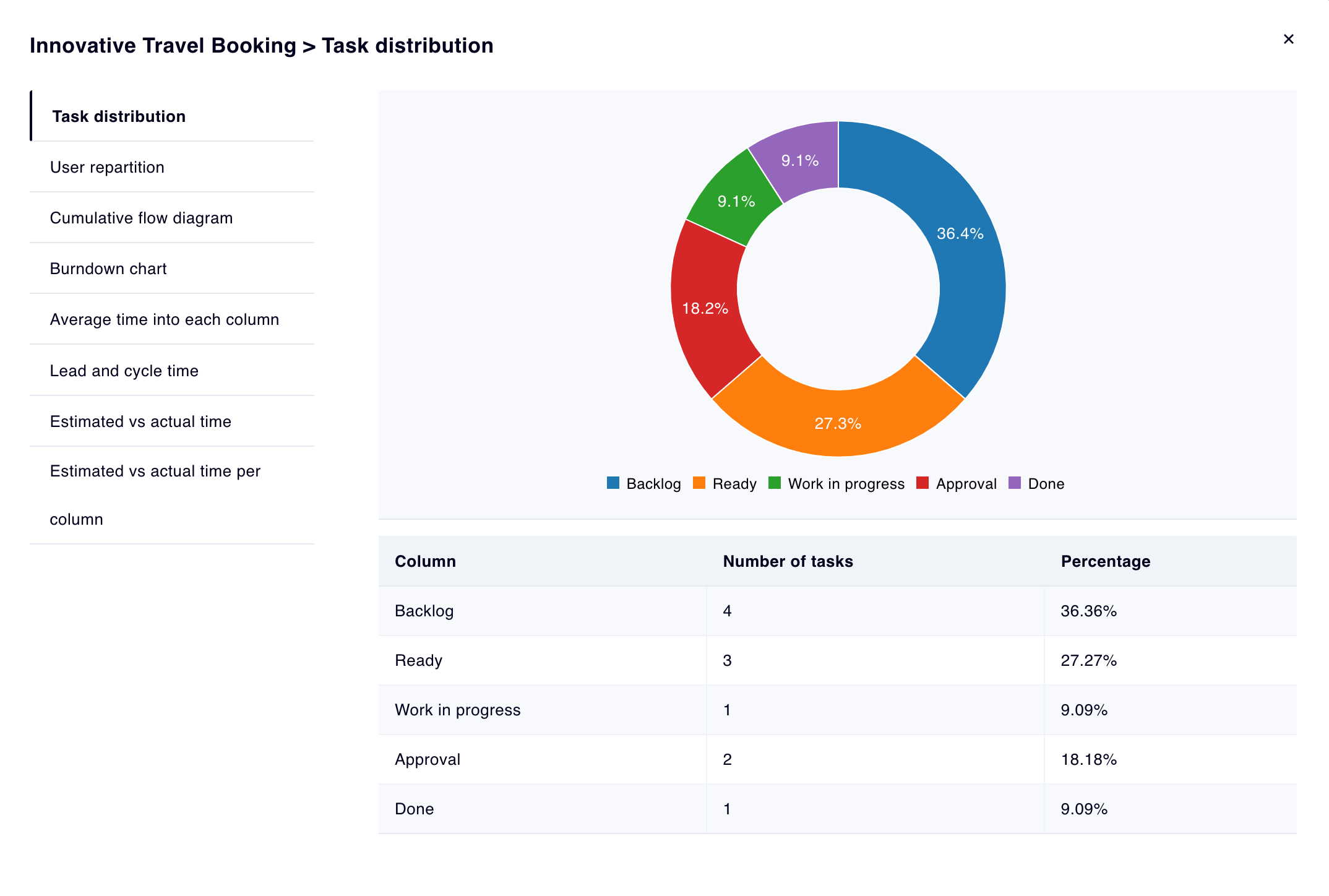Toggle Done legend purple swatch

pyautogui.click(x=1015, y=483)
